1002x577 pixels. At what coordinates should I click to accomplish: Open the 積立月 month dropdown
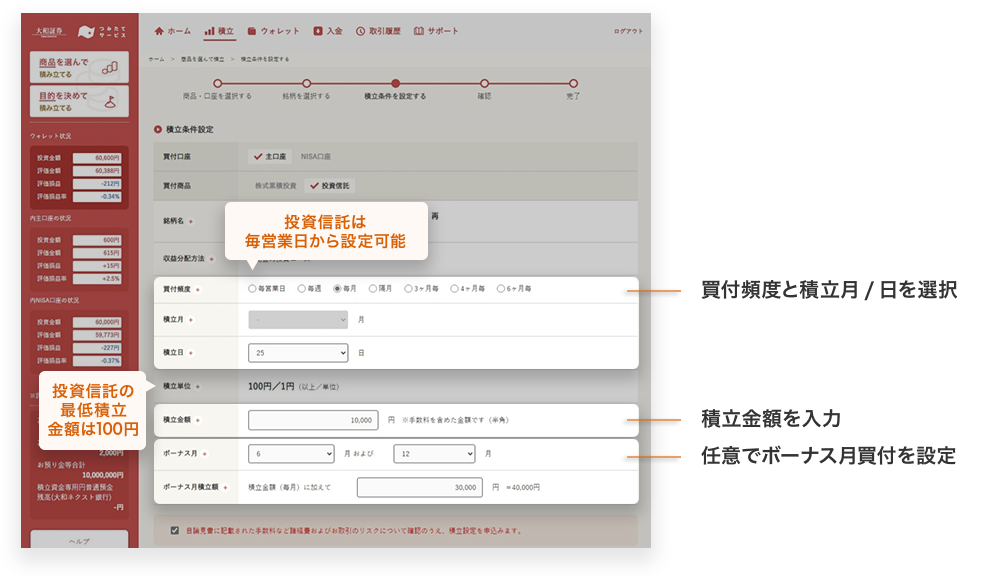pyautogui.click(x=298, y=319)
